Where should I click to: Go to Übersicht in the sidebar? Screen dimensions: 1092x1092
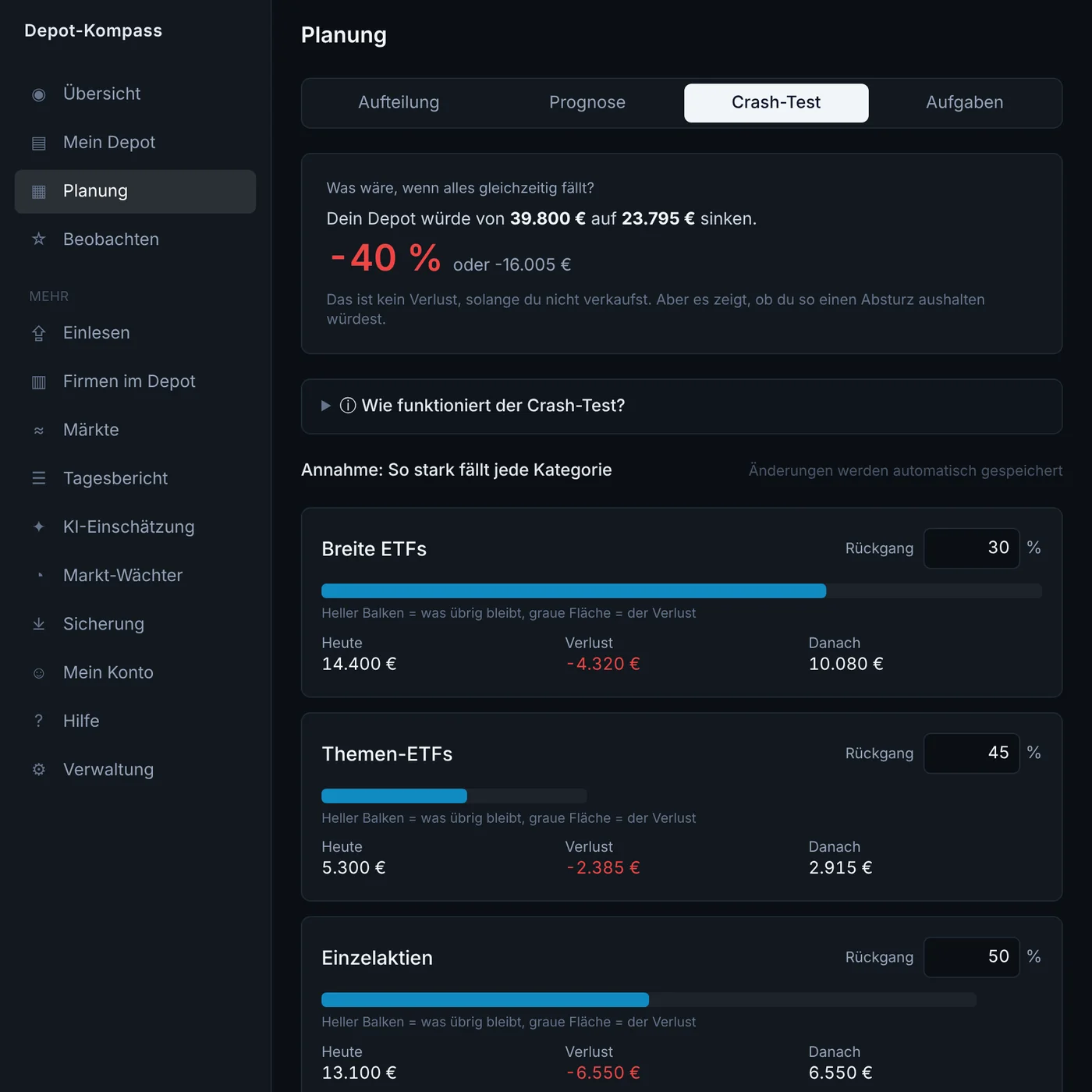pos(135,94)
